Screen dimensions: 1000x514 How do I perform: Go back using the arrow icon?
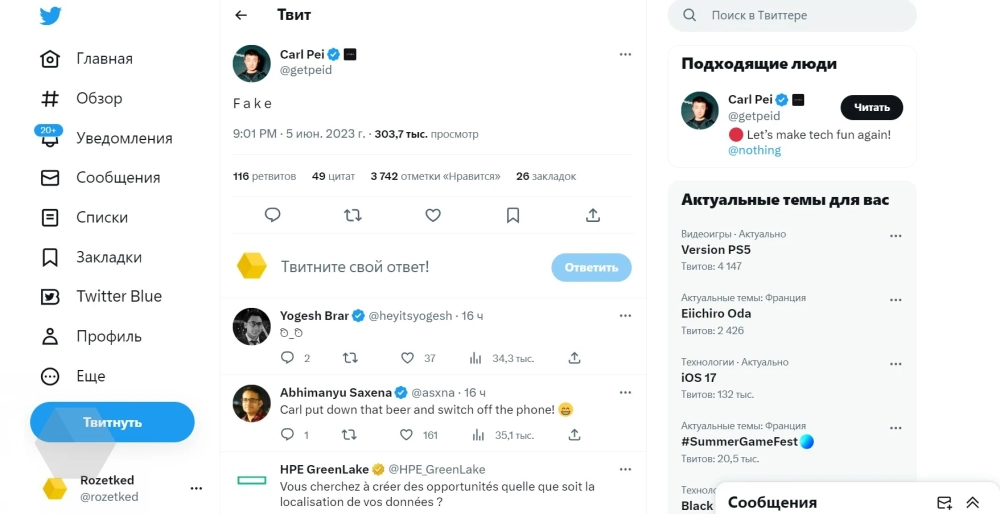[240, 15]
